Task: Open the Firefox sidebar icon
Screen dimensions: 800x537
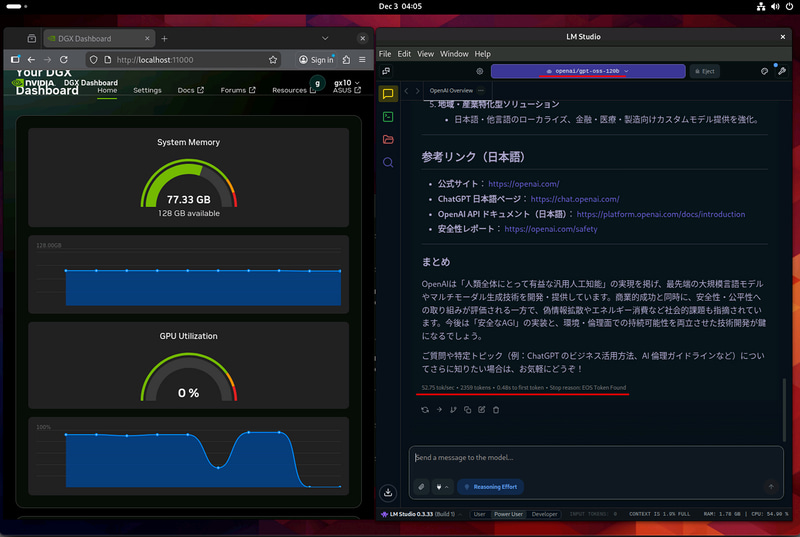Action: click(x=15, y=60)
